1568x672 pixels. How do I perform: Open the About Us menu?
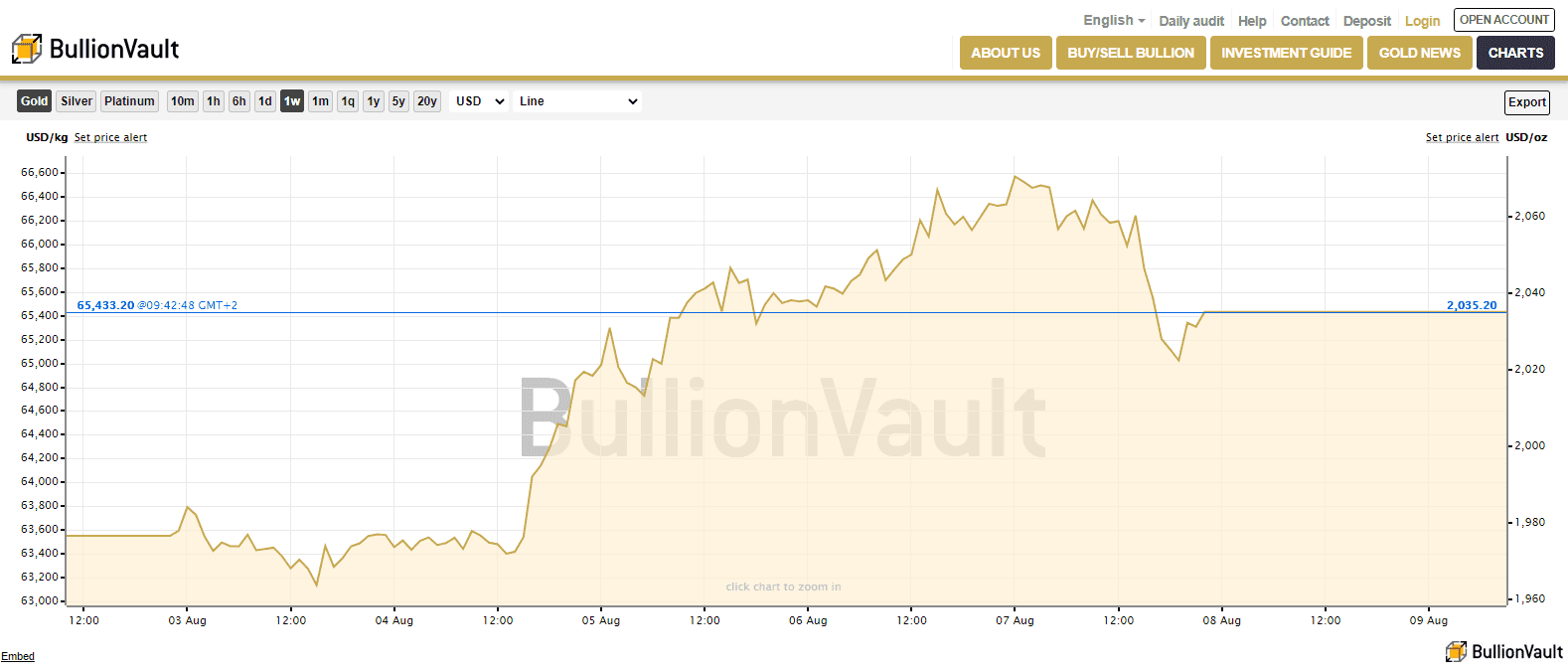[x=1006, y=53]
